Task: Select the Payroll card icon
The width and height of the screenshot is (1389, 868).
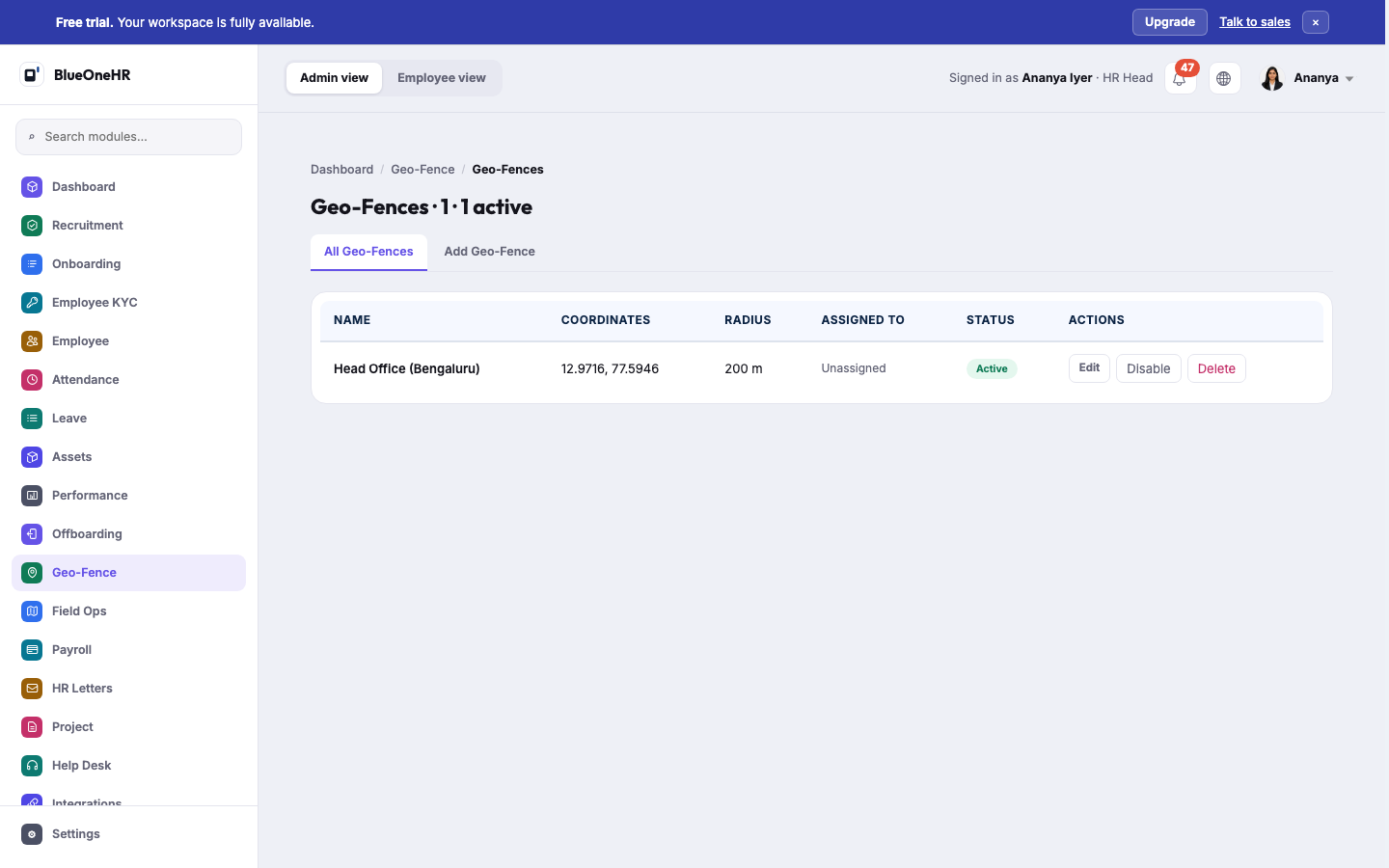Action: (32, 650)
